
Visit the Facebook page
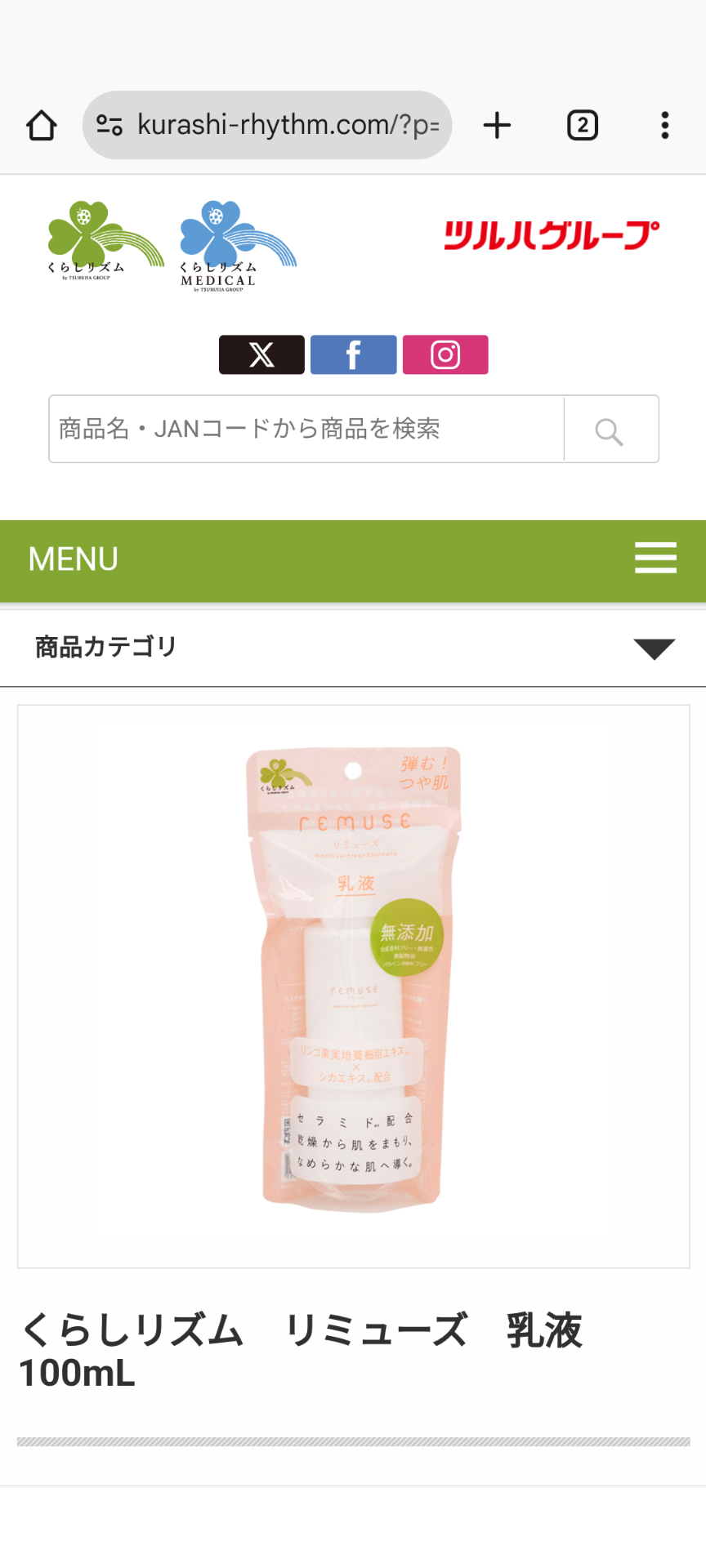[354, 354]
